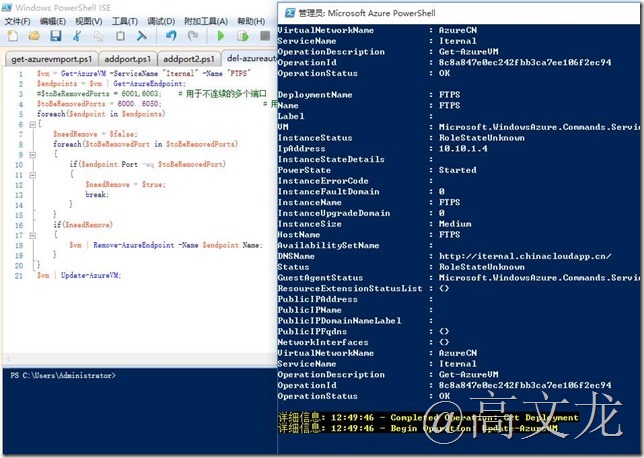Switch to the get-azurevmport.ps1 tab
644x458 pixels.
(51, 59)
